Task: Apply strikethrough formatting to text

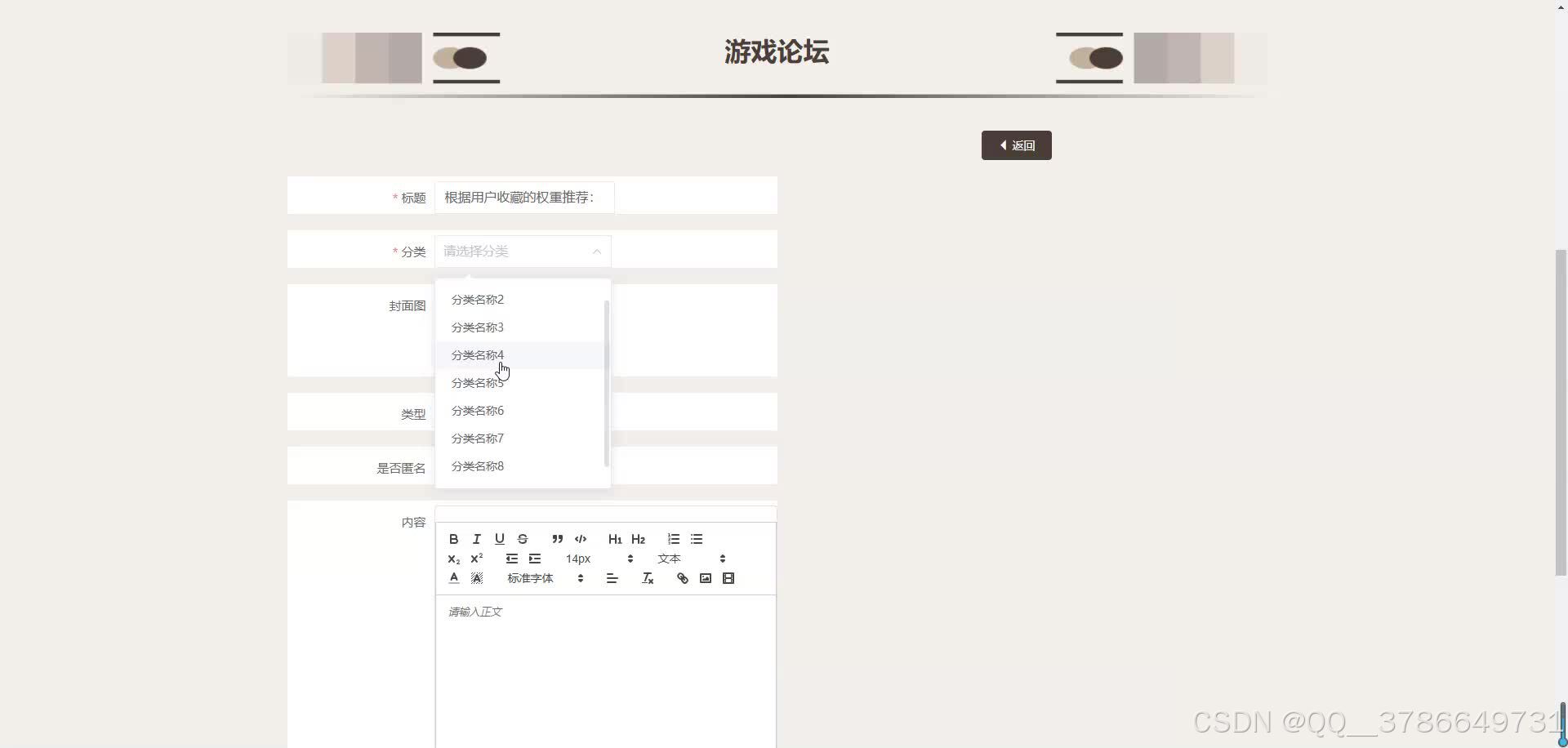Action: click(522, 539)
